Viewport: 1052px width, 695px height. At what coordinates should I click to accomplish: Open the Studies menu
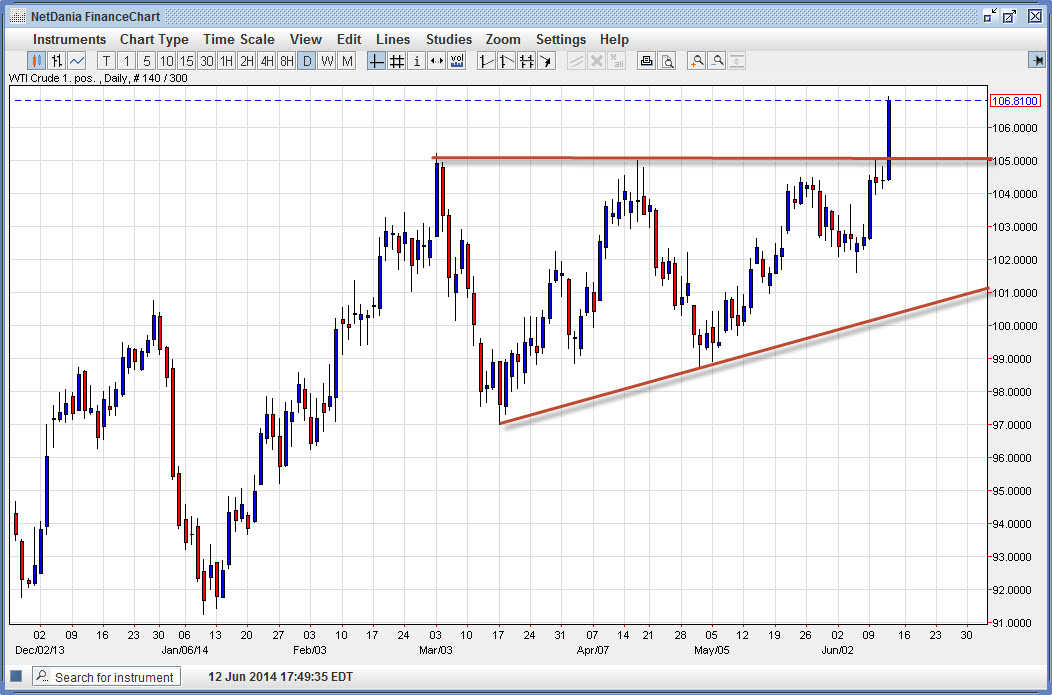[448, 39]
